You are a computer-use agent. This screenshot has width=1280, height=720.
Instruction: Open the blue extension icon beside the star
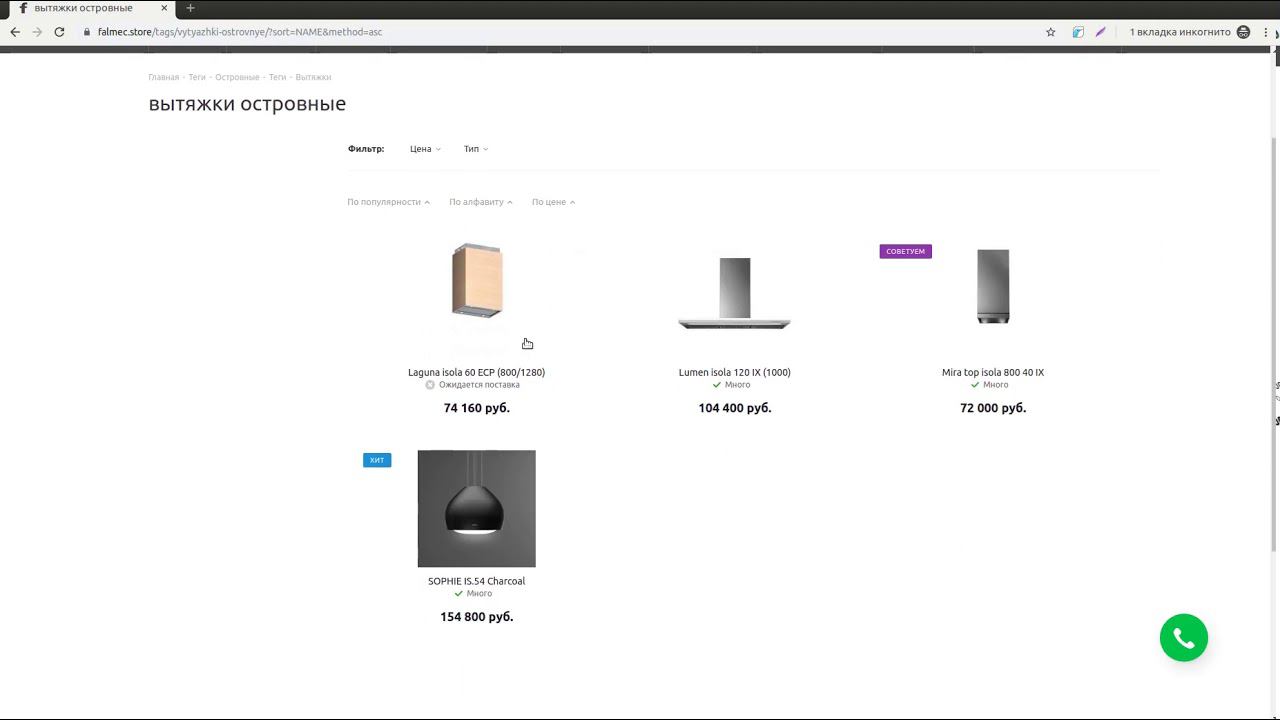[x=1078, y=32]
